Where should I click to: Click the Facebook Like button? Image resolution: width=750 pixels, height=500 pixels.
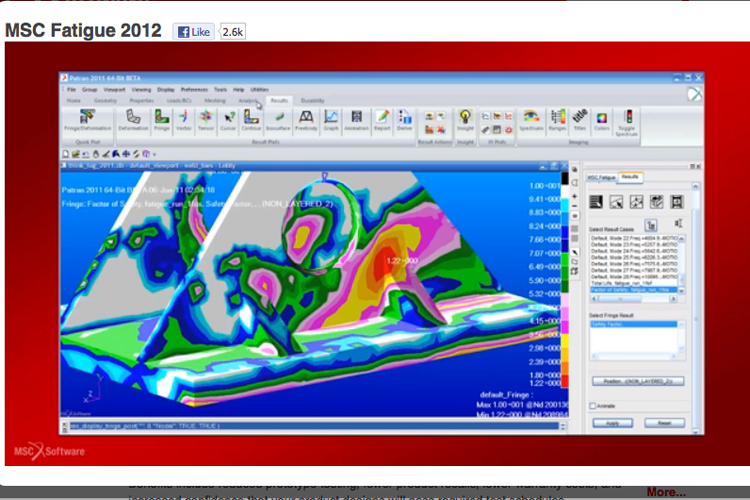193,32
